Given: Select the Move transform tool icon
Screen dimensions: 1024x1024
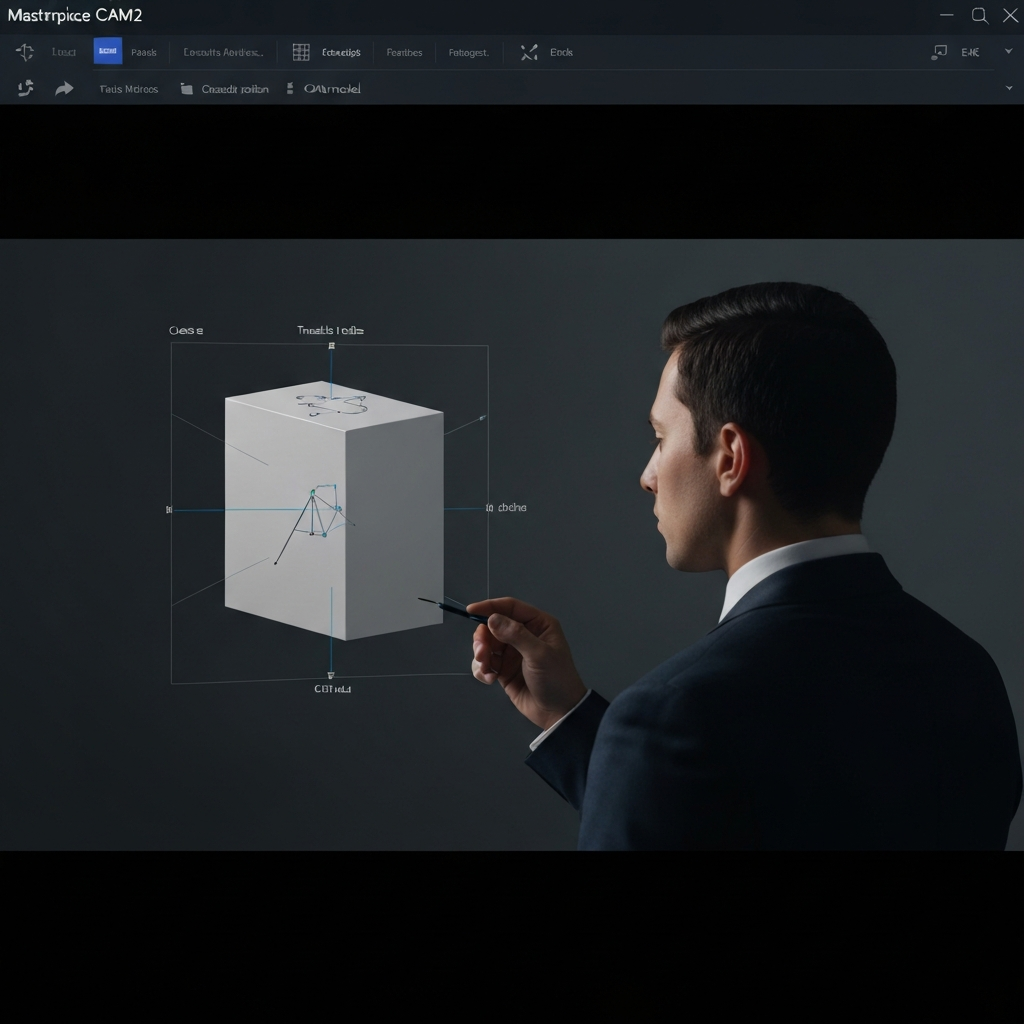Looking at the screenshot, I should coord(26,51).
